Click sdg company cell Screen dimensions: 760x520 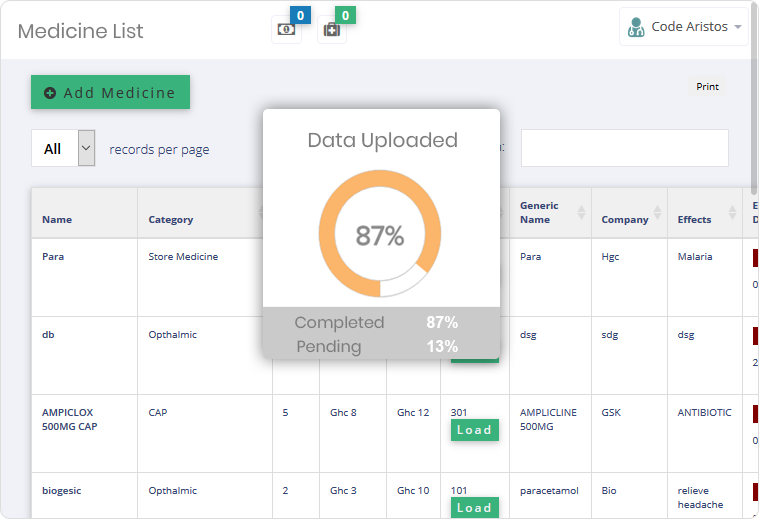[x=629, y=356]
